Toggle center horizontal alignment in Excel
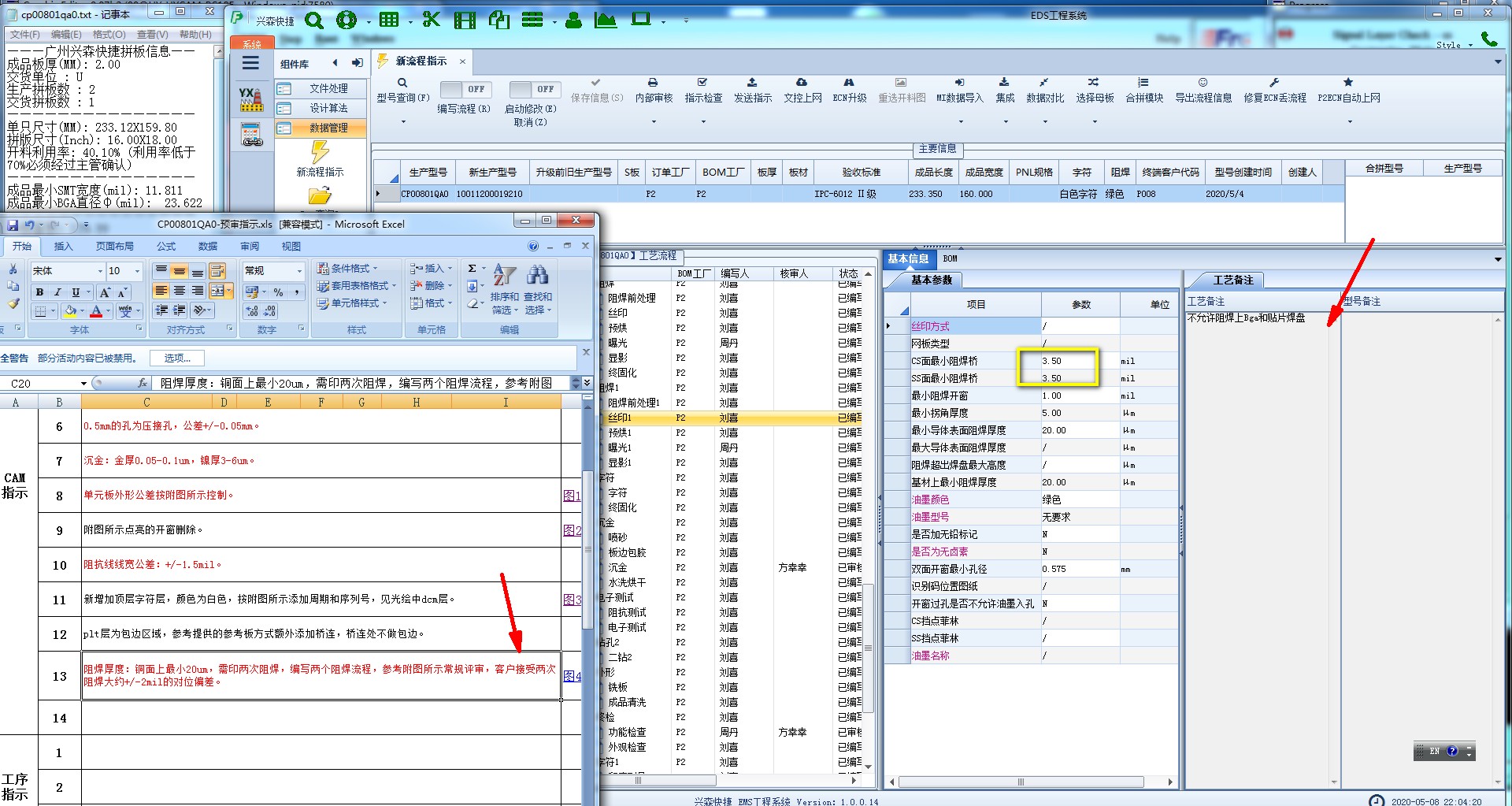This screenshot has width=1512, height=806. pyautogui.click(x=180, y=292)
